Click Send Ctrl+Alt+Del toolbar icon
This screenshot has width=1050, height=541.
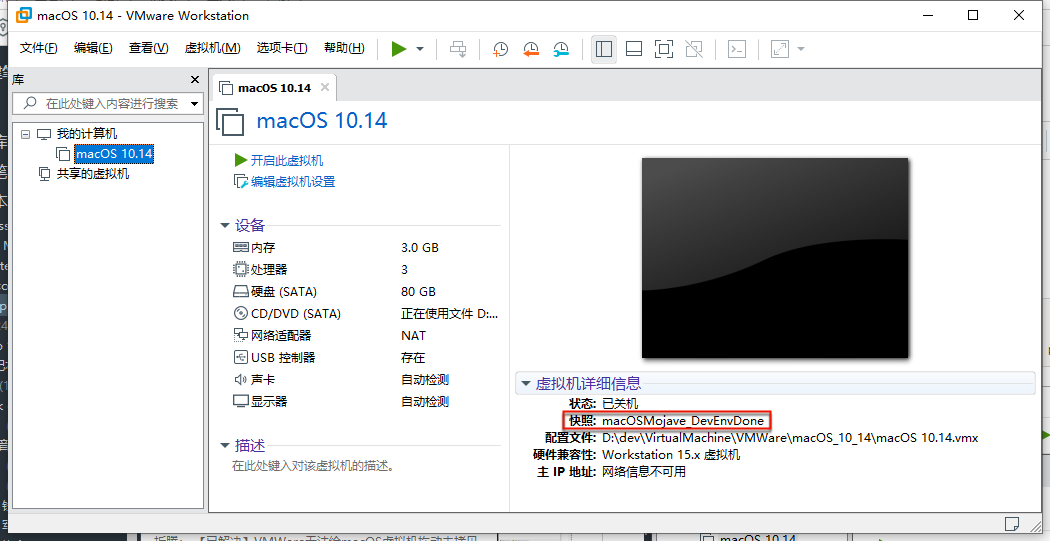[x=458, y=49]
